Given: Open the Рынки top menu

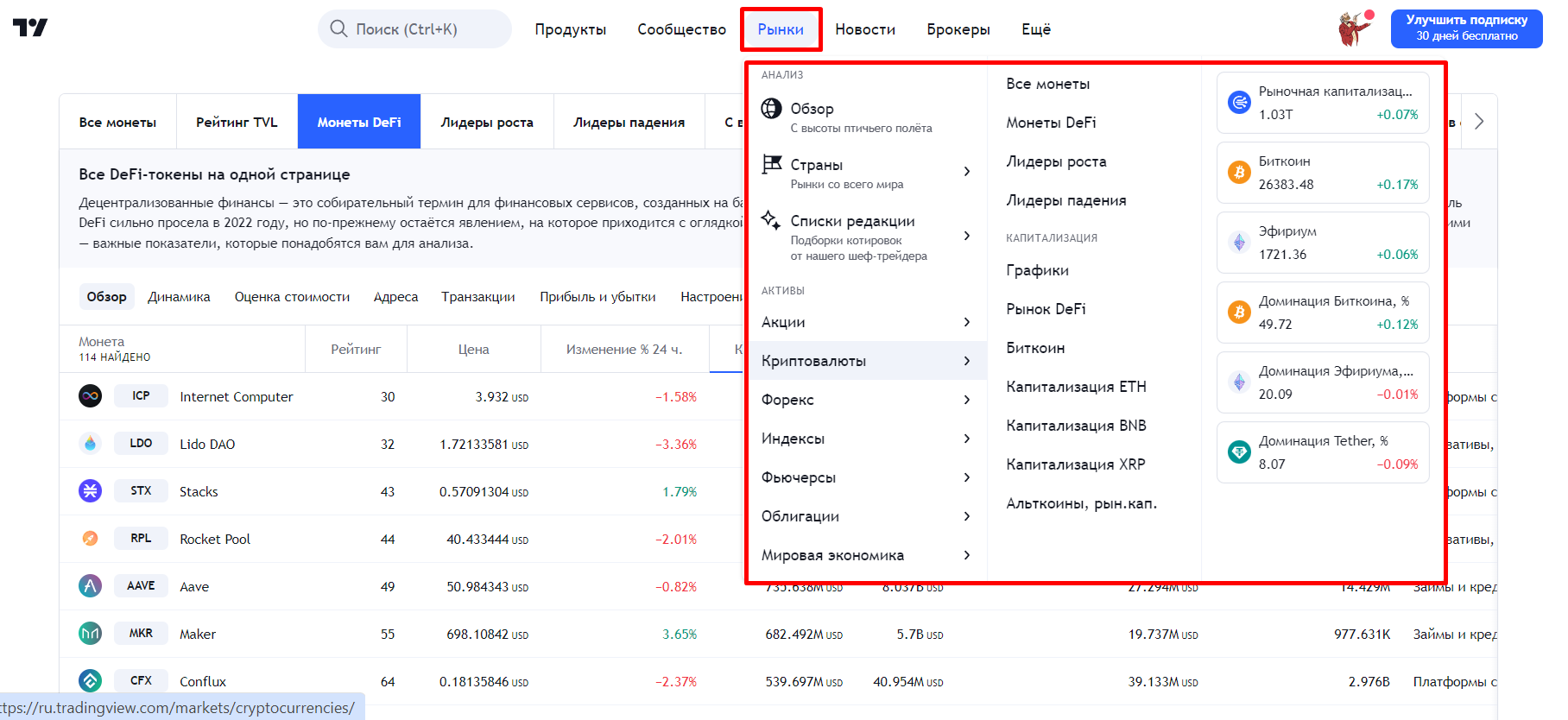Looking at the screenshot, I should (x=781, y=29).
